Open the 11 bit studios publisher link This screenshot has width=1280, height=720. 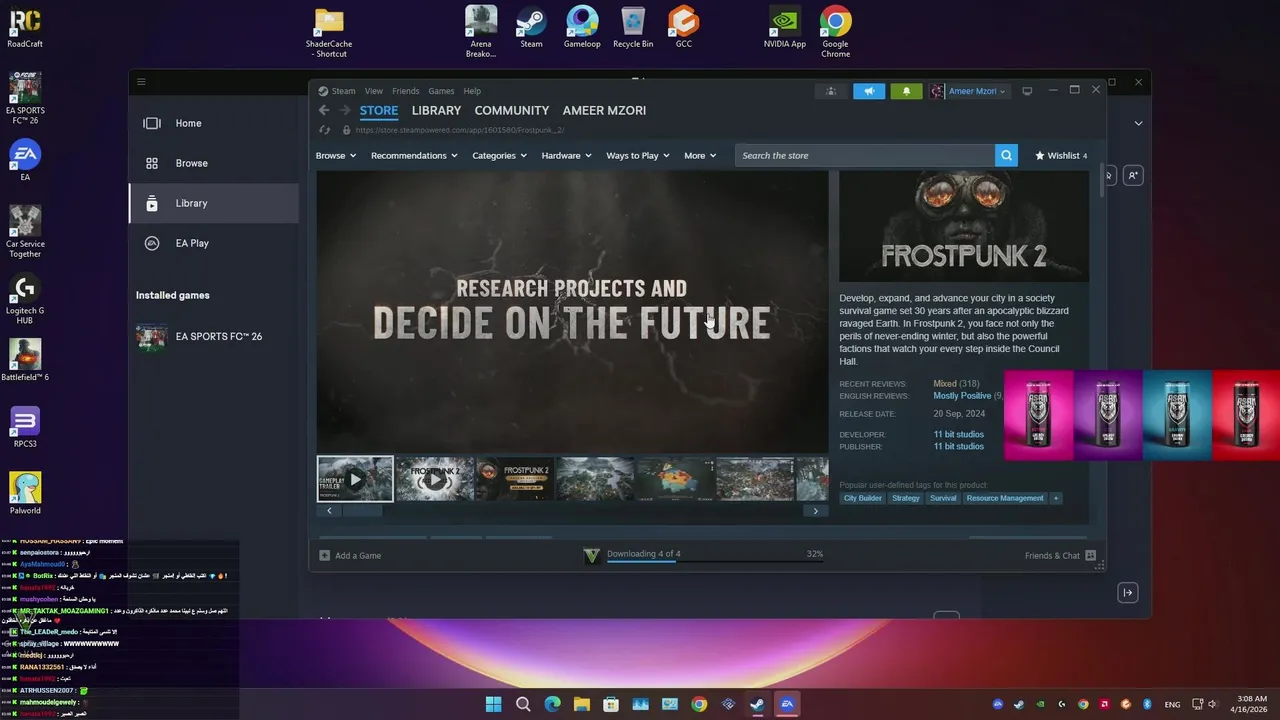point(958,447)
